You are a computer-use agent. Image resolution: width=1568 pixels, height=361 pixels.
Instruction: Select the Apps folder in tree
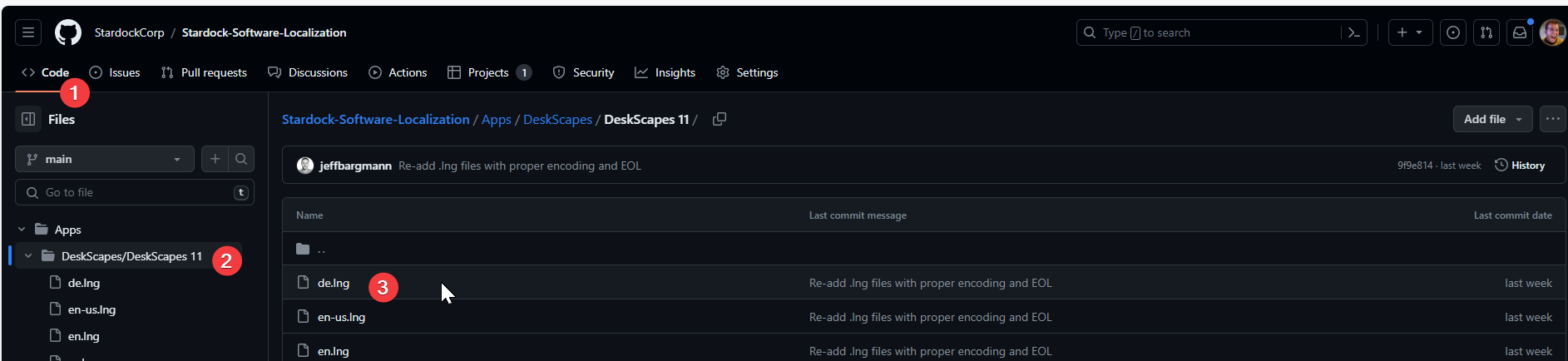click(x=67, y=230)
